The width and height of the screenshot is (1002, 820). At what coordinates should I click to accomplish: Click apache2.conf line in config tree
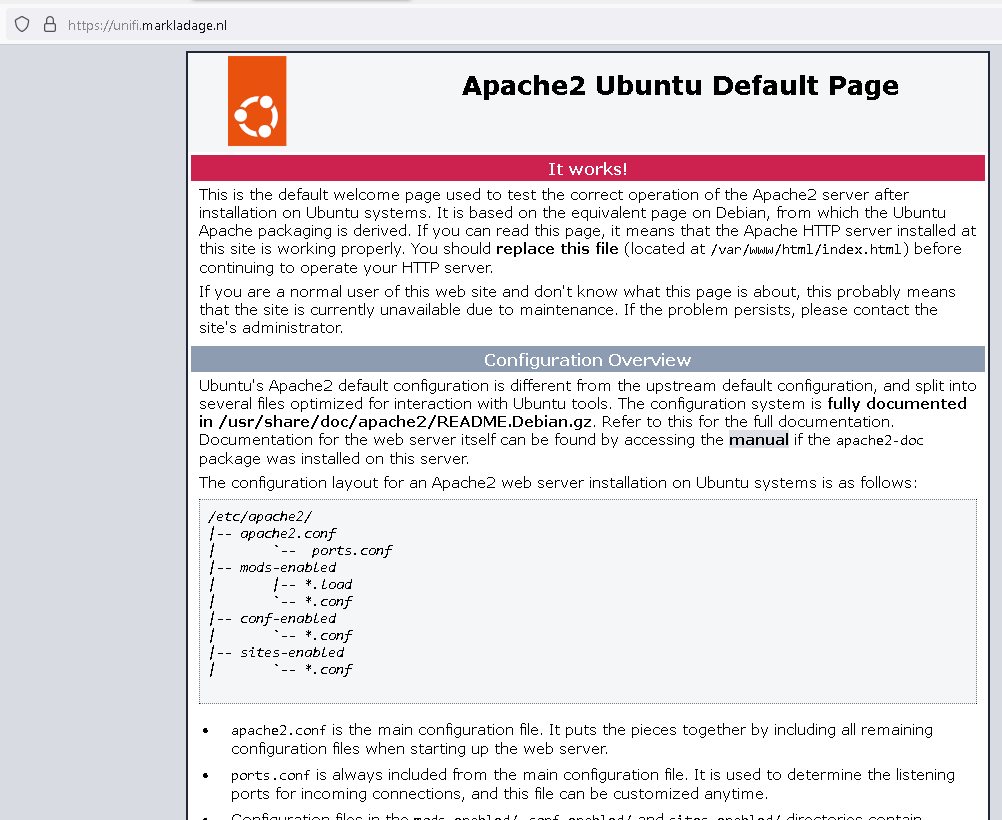(288, 534)
